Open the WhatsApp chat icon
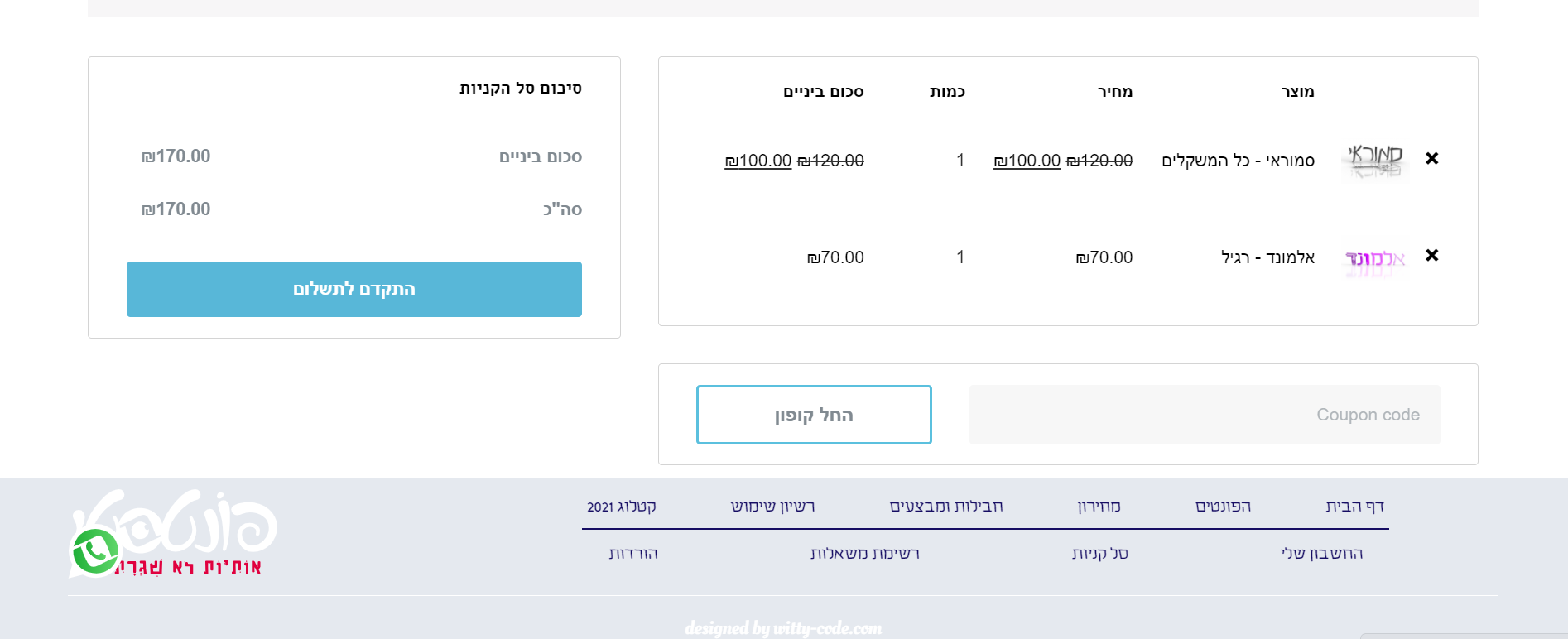The image size is (1568, 639). [x=95, y=551]
